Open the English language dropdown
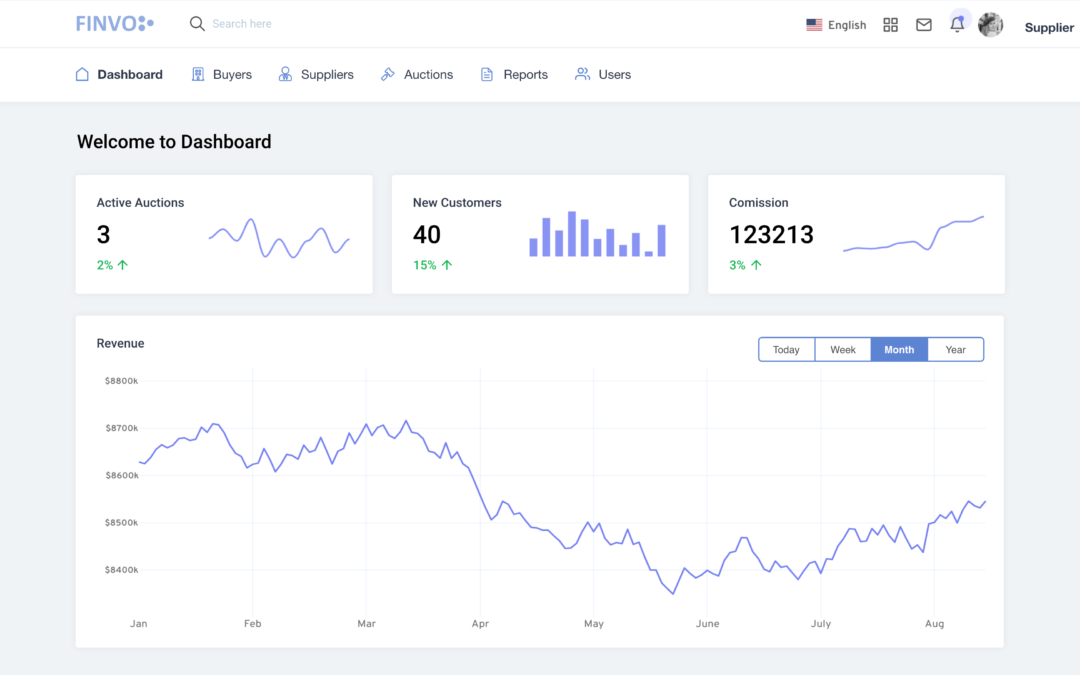This screenshot has height=675, width=1080. 837,25
